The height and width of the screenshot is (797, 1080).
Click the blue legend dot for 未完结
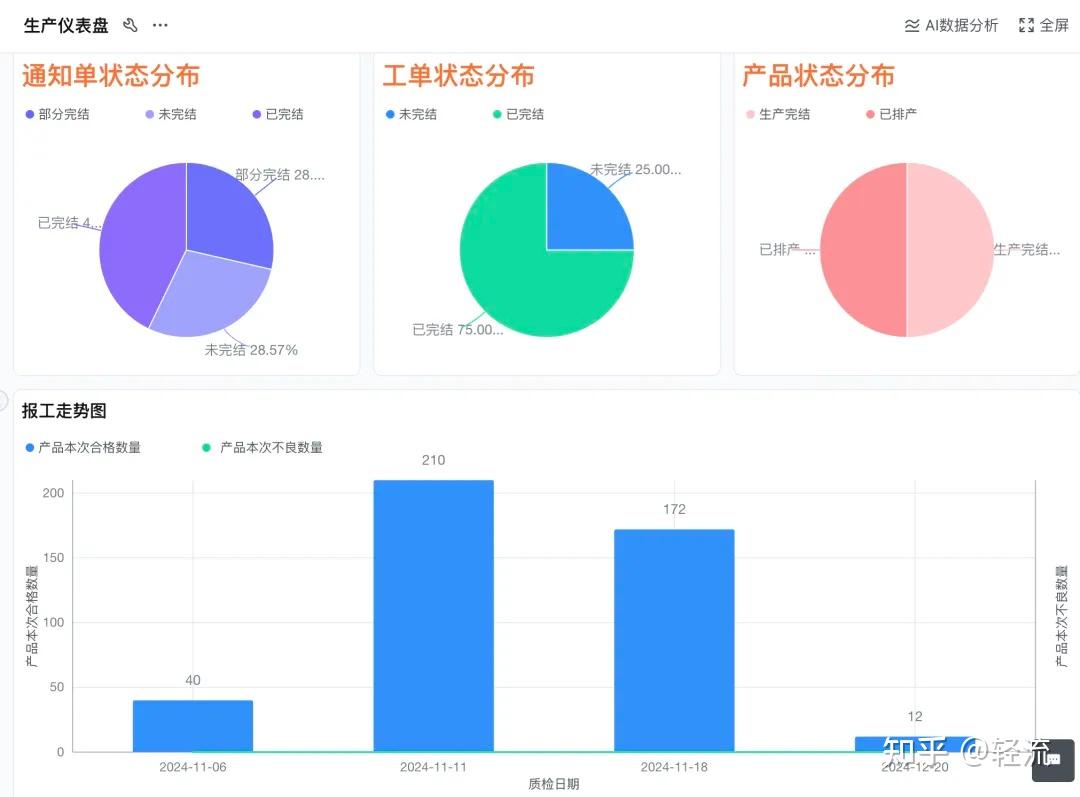coord(391,113)
